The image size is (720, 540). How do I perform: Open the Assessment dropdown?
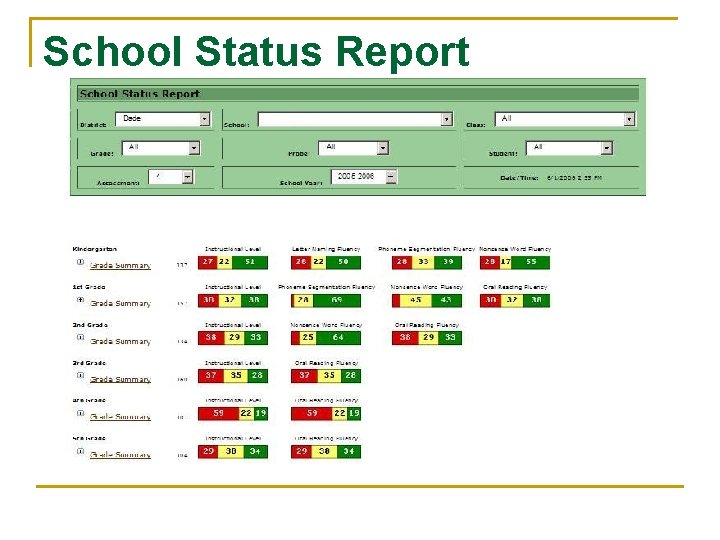(170, 177)
